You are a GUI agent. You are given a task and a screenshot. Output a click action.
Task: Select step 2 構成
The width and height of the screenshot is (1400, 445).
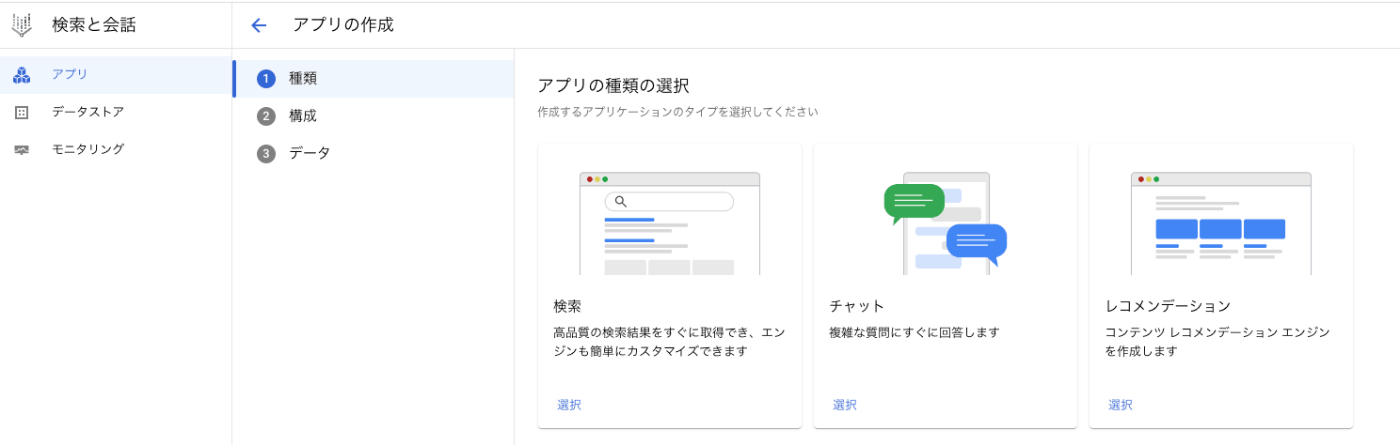point(373,116)
